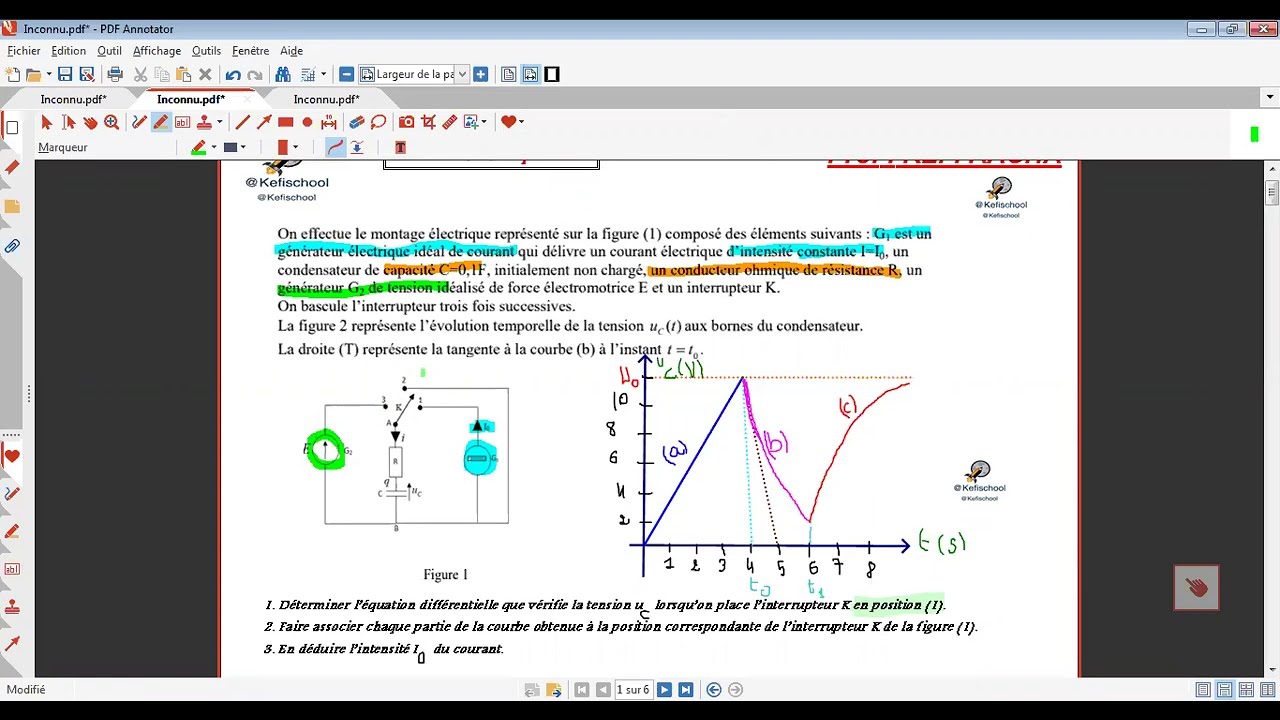The height and width of the screenshot is (720, 1280).
Task: Expand the Open folder dropdown arrow
Action: pyautogui.click(x=48, y=74)
